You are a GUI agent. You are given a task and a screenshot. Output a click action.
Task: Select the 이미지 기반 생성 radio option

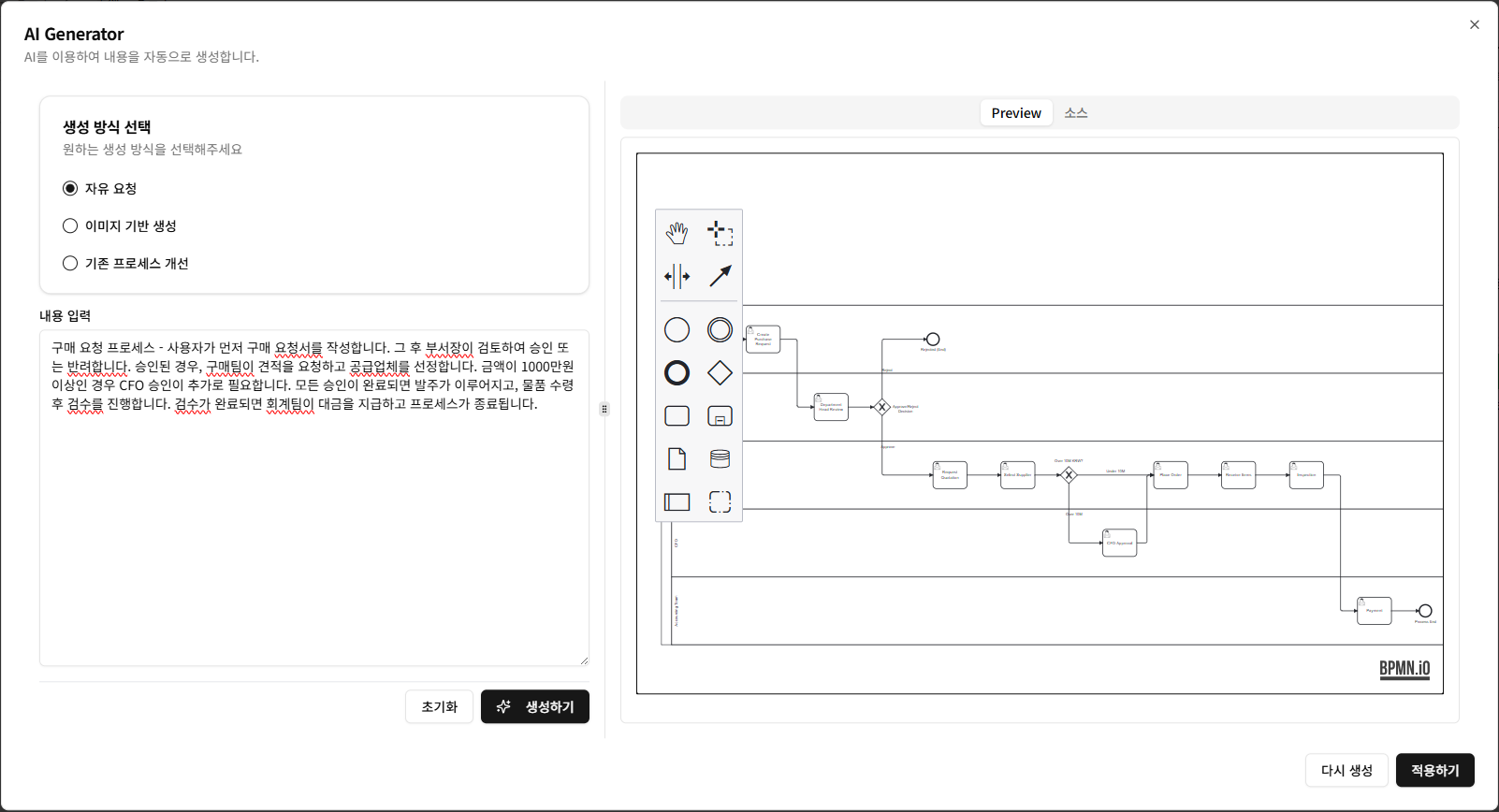click(70, 226)
